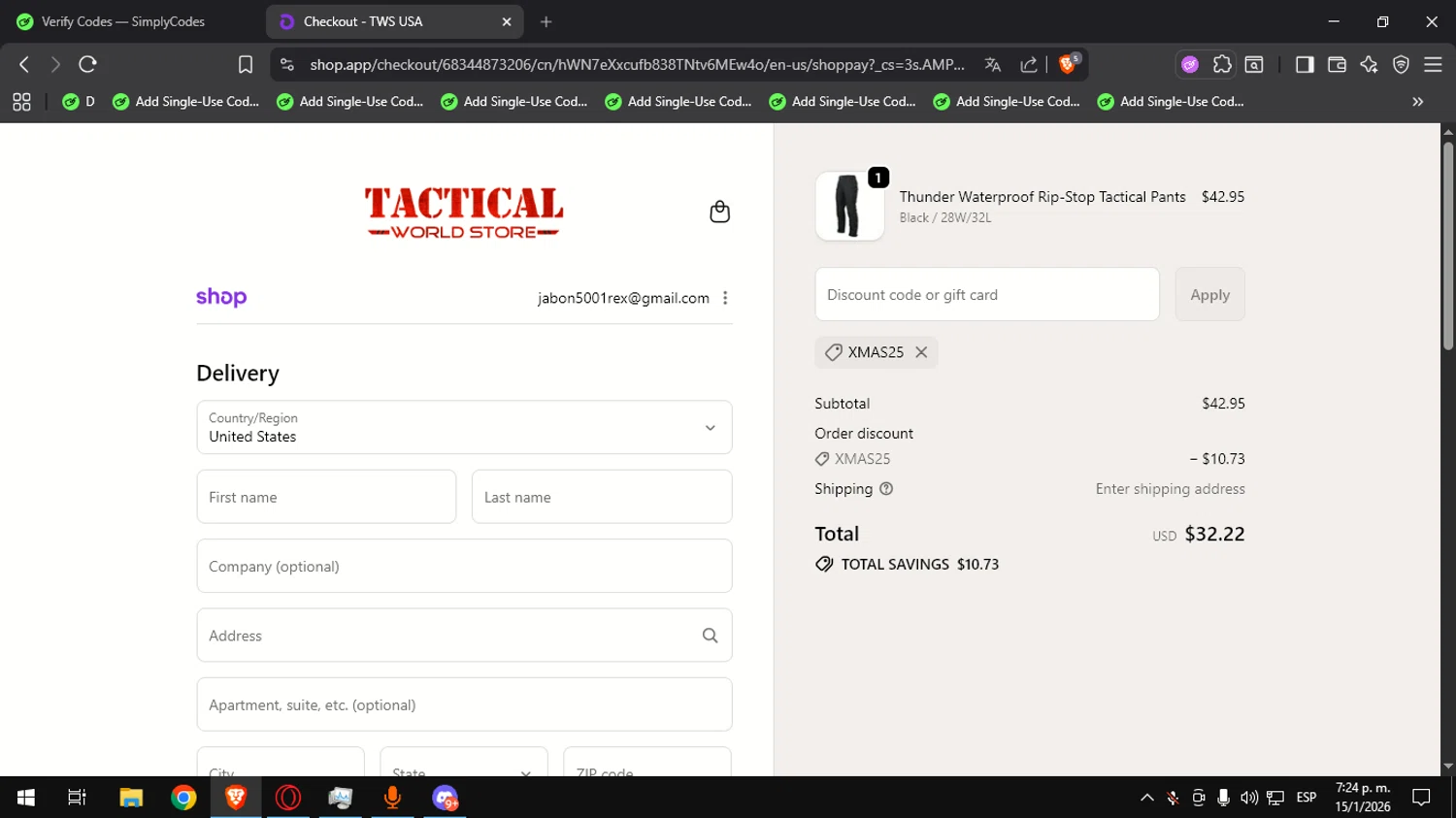
Task: Click the share page icon
Action: [1029, 64]
